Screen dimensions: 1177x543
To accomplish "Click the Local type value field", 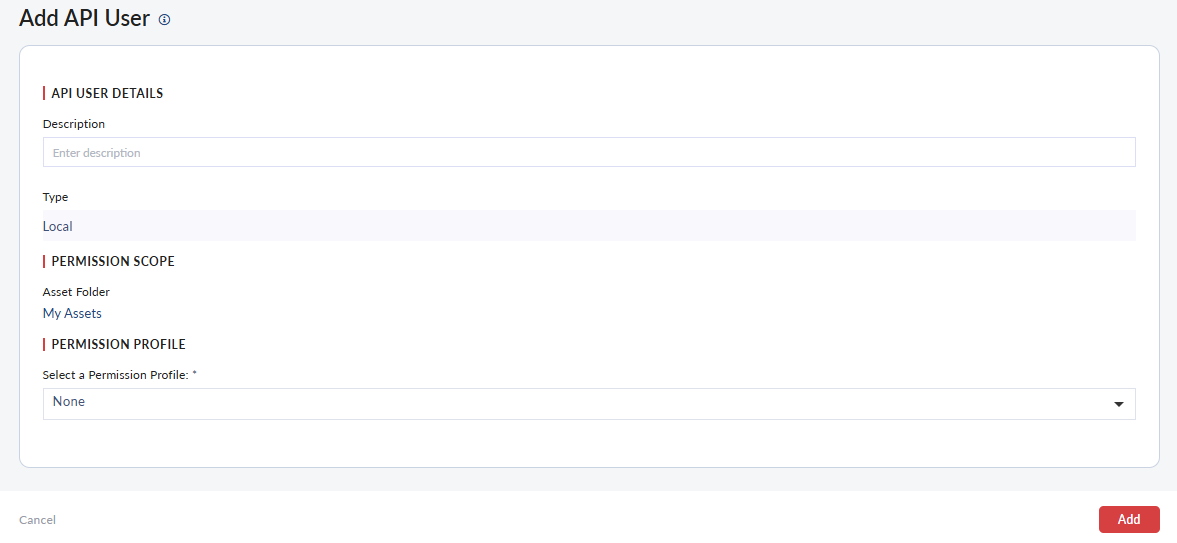I will pos(588,226).
